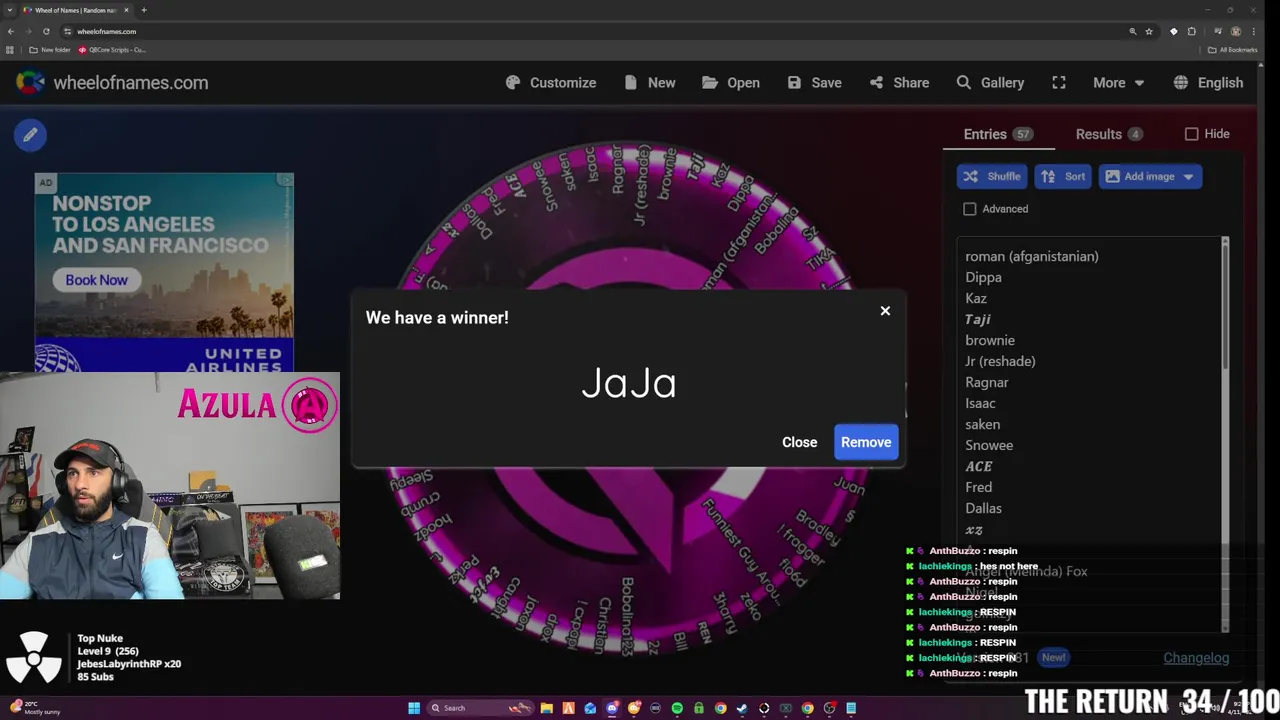The image size is (1280, 720).
Task: Open the browser profile avatar
Action: tap(1237, 31)
